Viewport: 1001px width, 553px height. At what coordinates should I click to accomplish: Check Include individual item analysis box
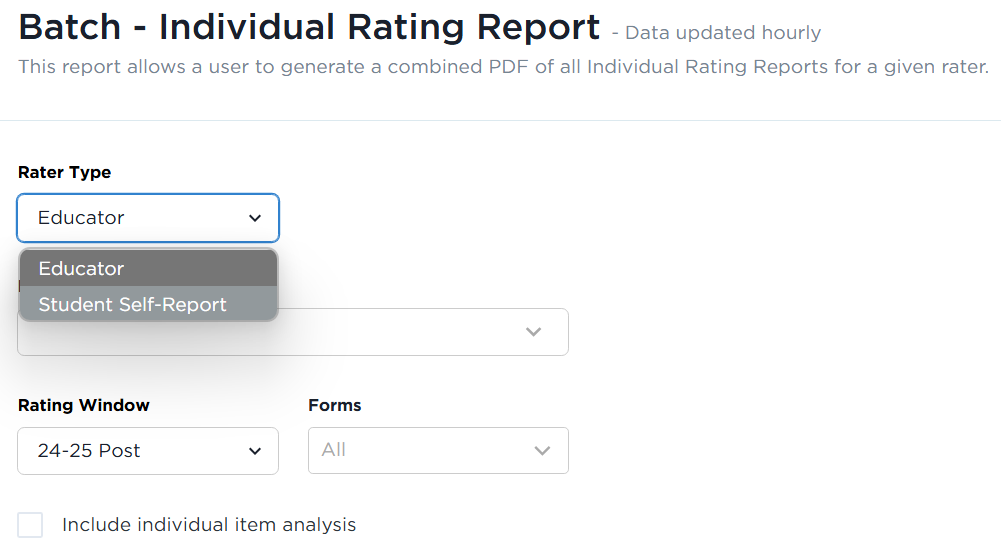pos(30,525)
